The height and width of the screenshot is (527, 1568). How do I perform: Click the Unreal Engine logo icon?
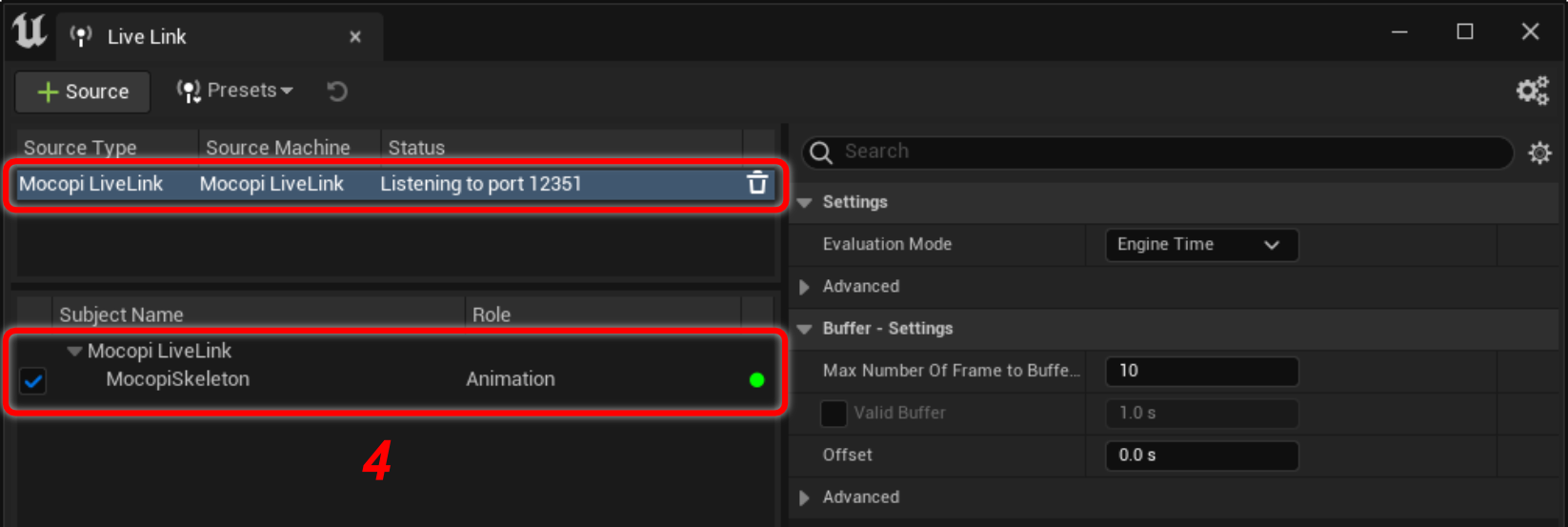coord(30,31)
